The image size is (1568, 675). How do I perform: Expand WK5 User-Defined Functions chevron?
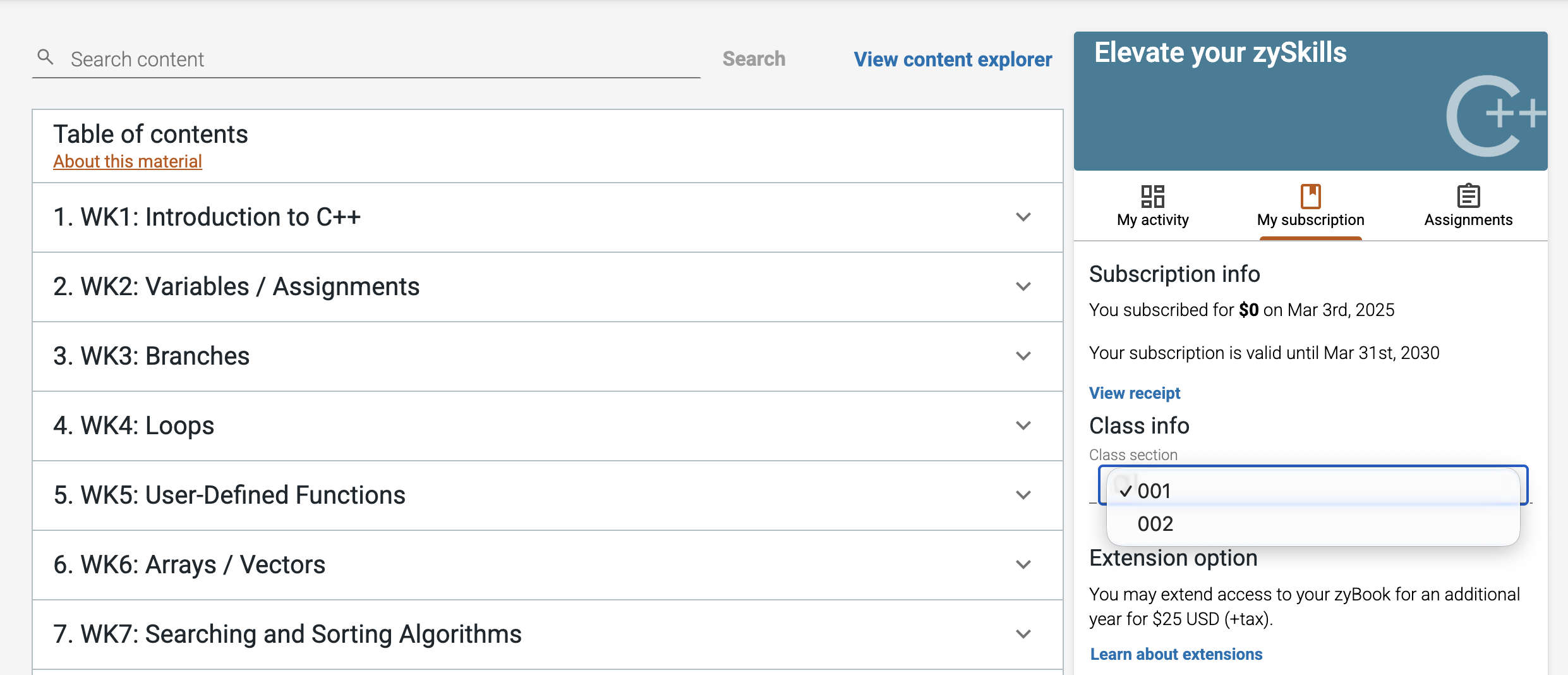[x=1023, y=495]
